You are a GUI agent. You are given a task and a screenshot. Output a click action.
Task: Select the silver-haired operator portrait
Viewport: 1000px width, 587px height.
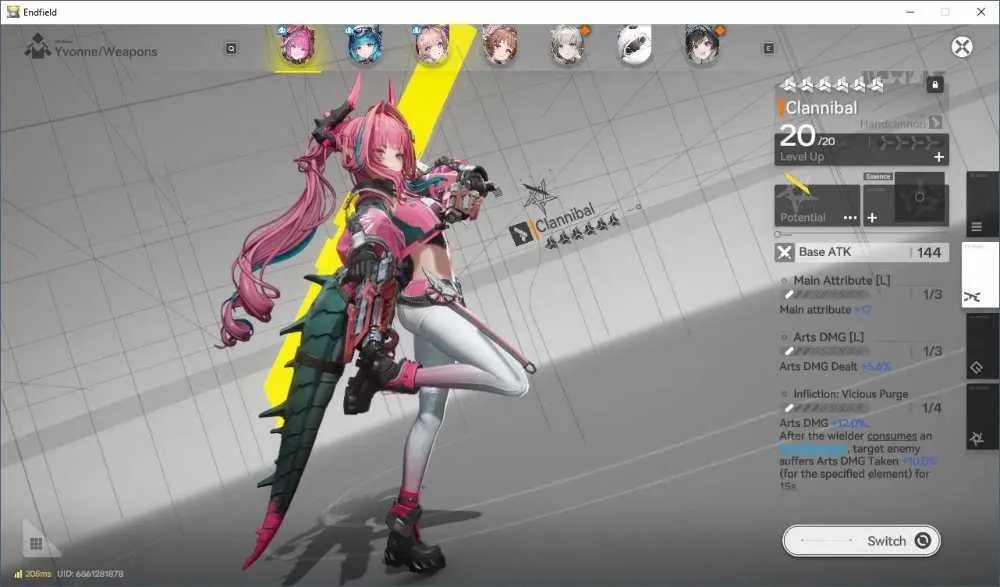point(568,45)
